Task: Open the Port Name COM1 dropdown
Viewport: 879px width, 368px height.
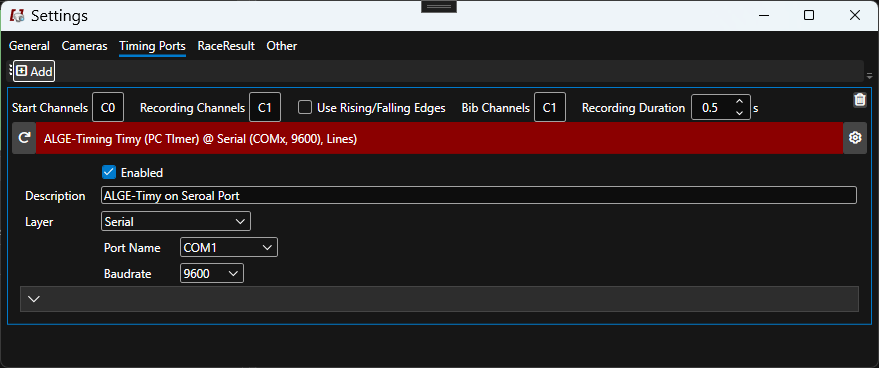Action: [x=229, y=247]
